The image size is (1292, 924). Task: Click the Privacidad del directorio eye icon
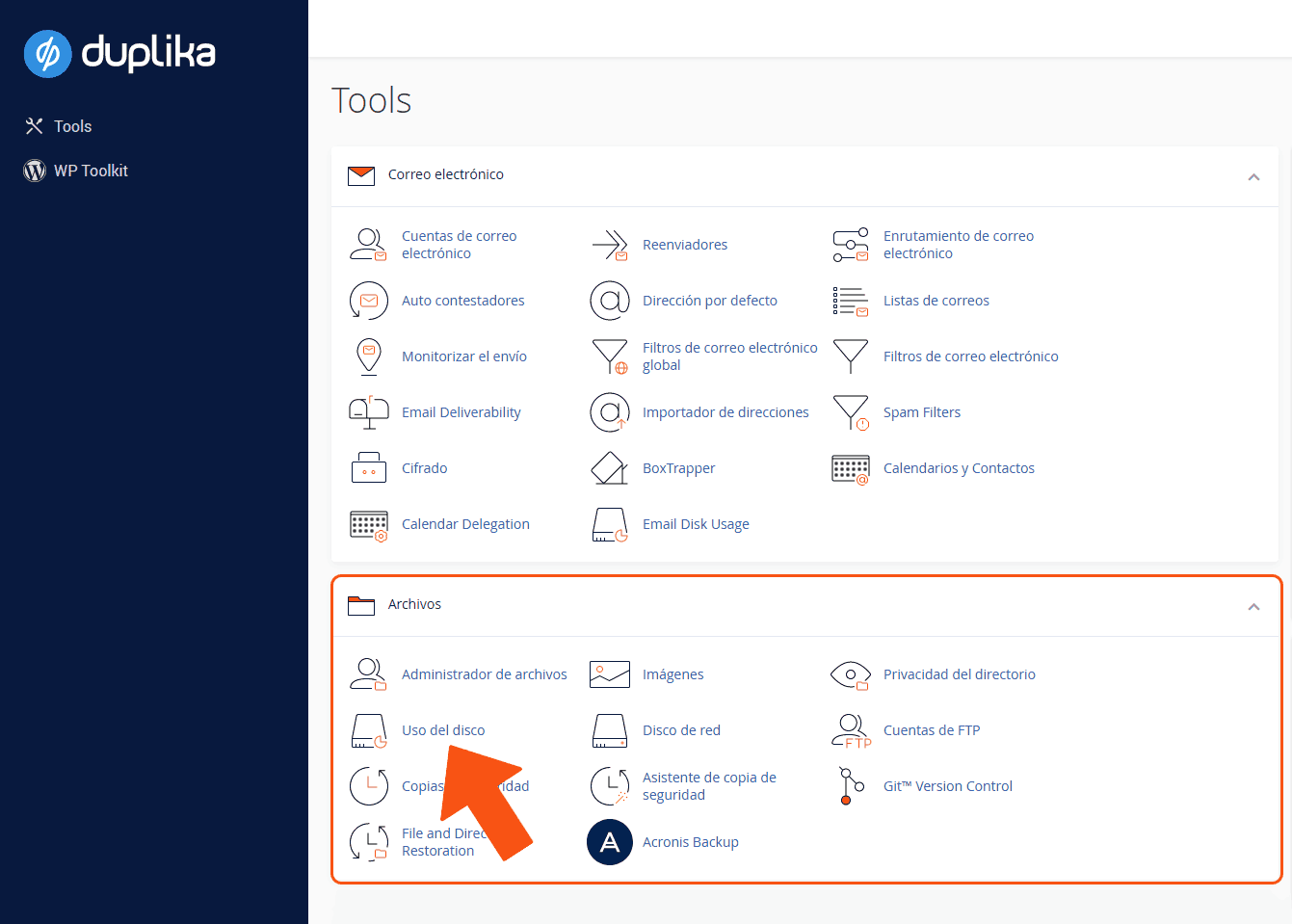pos(850,674)
